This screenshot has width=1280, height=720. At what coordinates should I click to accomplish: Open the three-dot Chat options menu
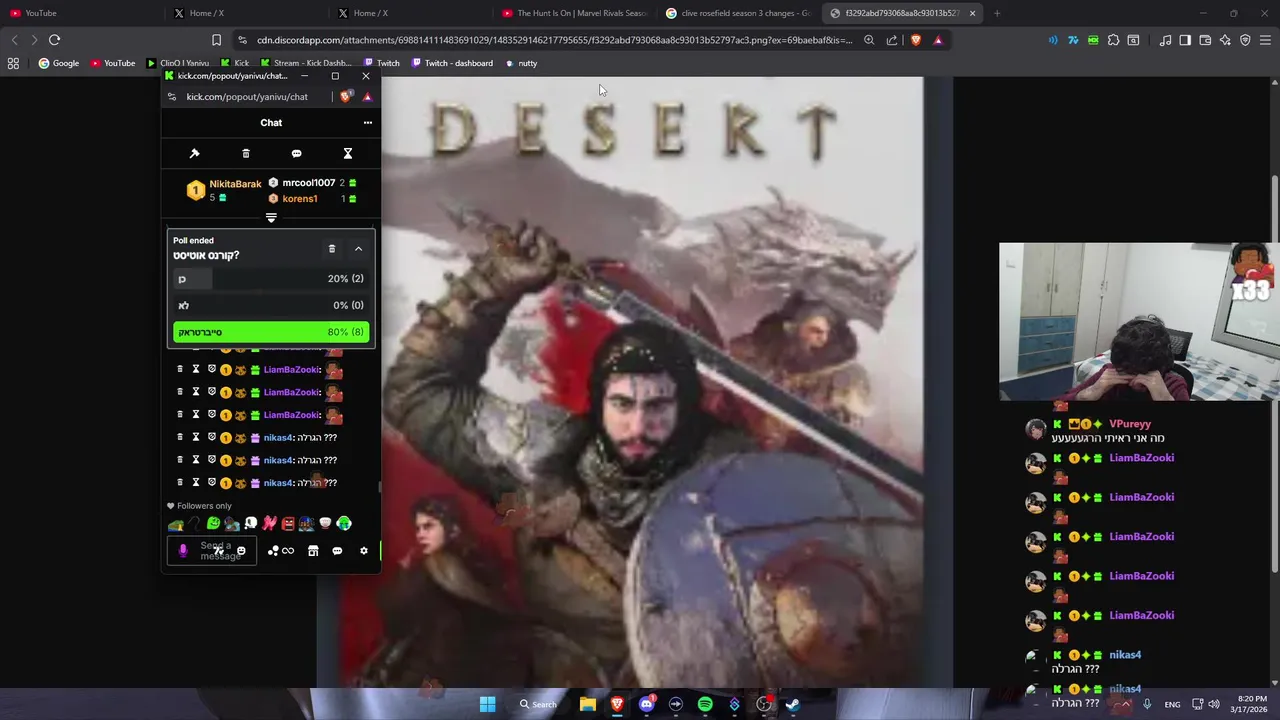(x=367, y=122)
